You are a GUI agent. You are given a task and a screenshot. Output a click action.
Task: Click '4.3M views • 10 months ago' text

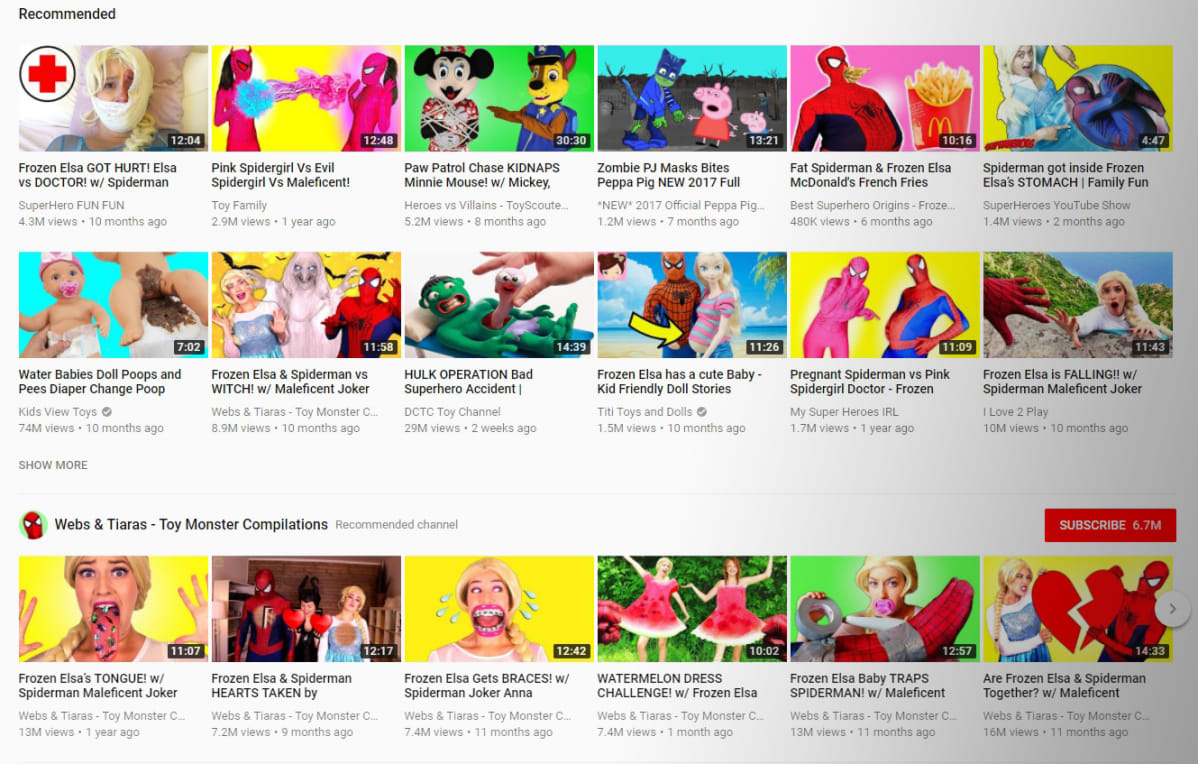(x=92, y=222)
